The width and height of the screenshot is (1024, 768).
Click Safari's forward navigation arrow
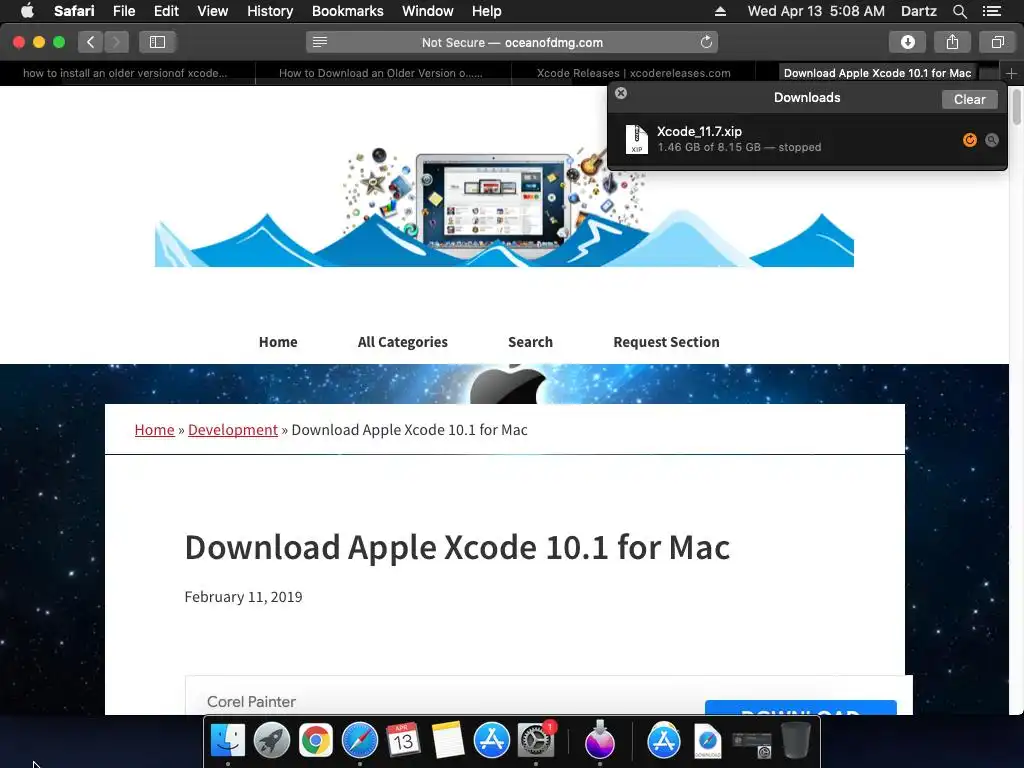click(x=116, y=42)
